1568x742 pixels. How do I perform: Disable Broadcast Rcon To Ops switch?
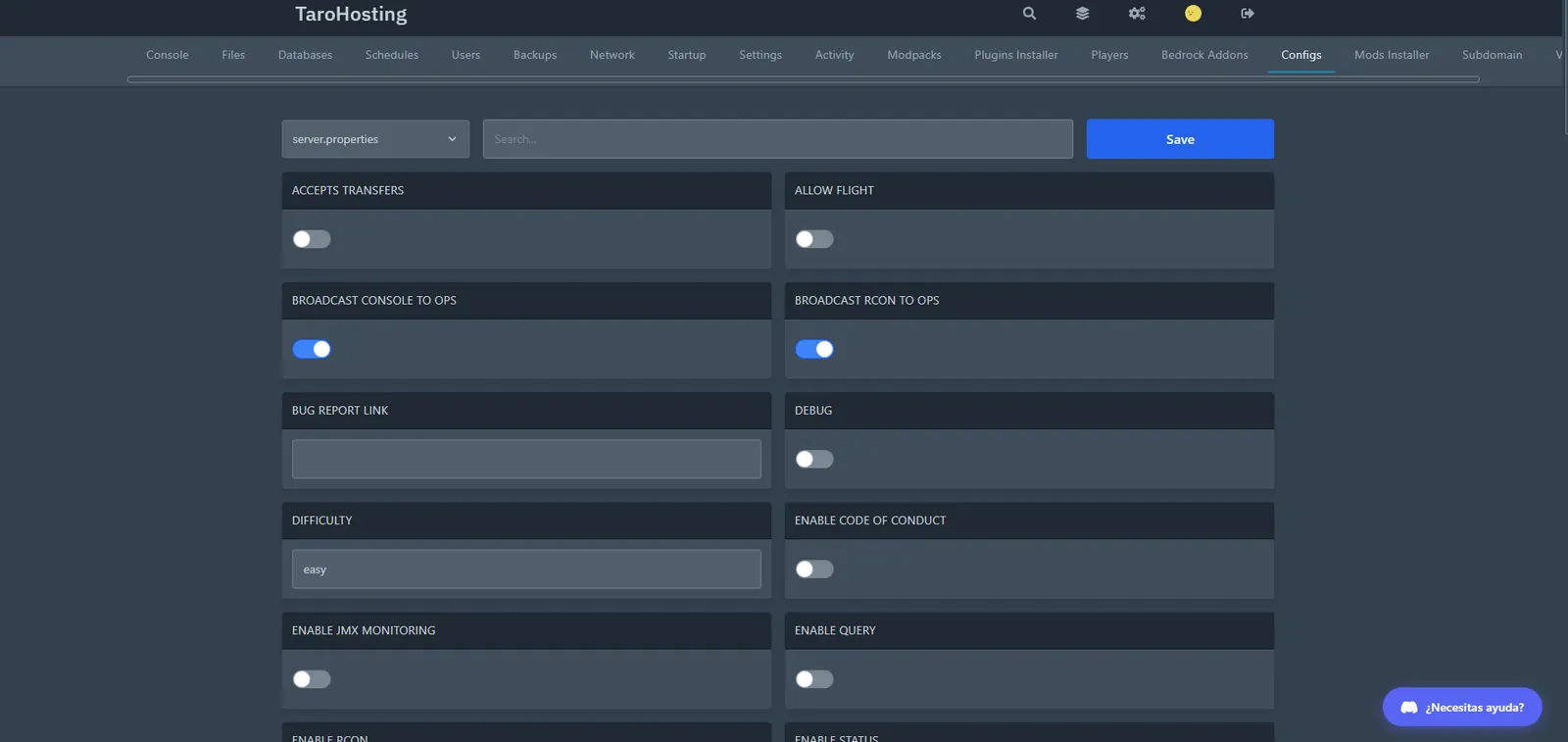[x=814, y=349]
